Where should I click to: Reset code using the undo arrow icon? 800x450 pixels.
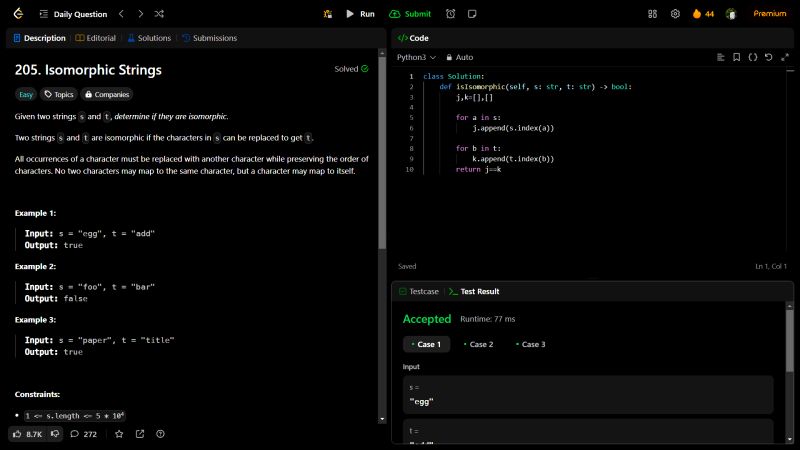[x=768, y=57]
